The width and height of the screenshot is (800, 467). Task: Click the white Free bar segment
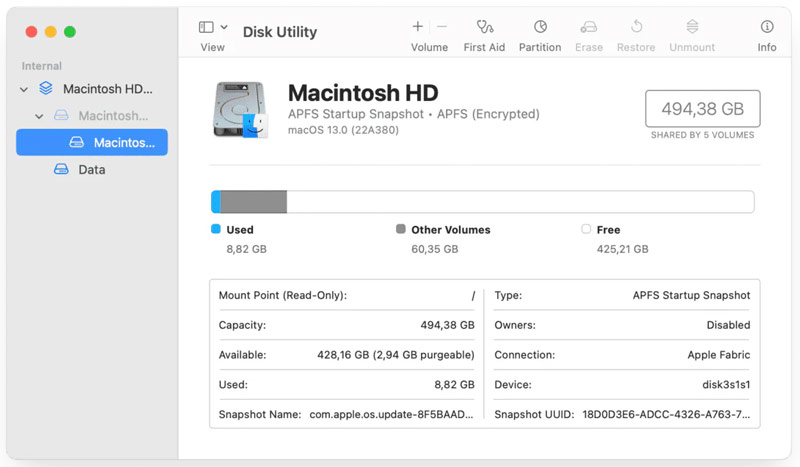click(x=520, y=202)
